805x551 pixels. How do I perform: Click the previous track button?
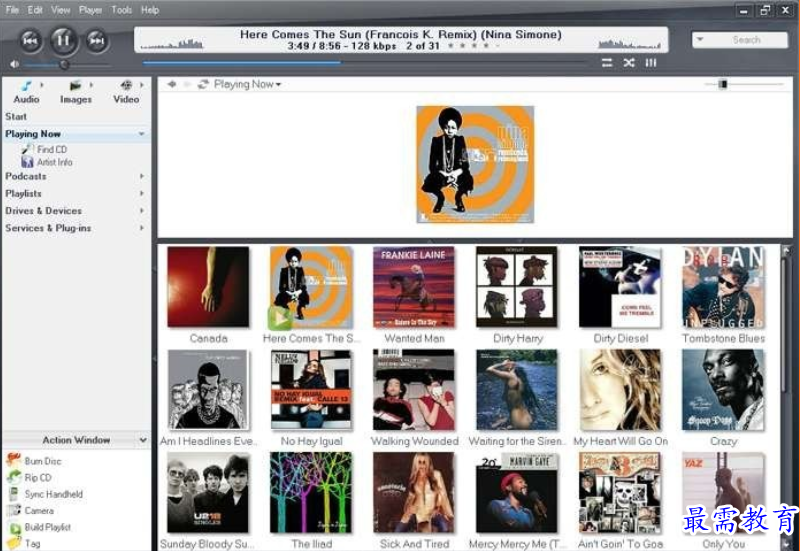[30, 41]
